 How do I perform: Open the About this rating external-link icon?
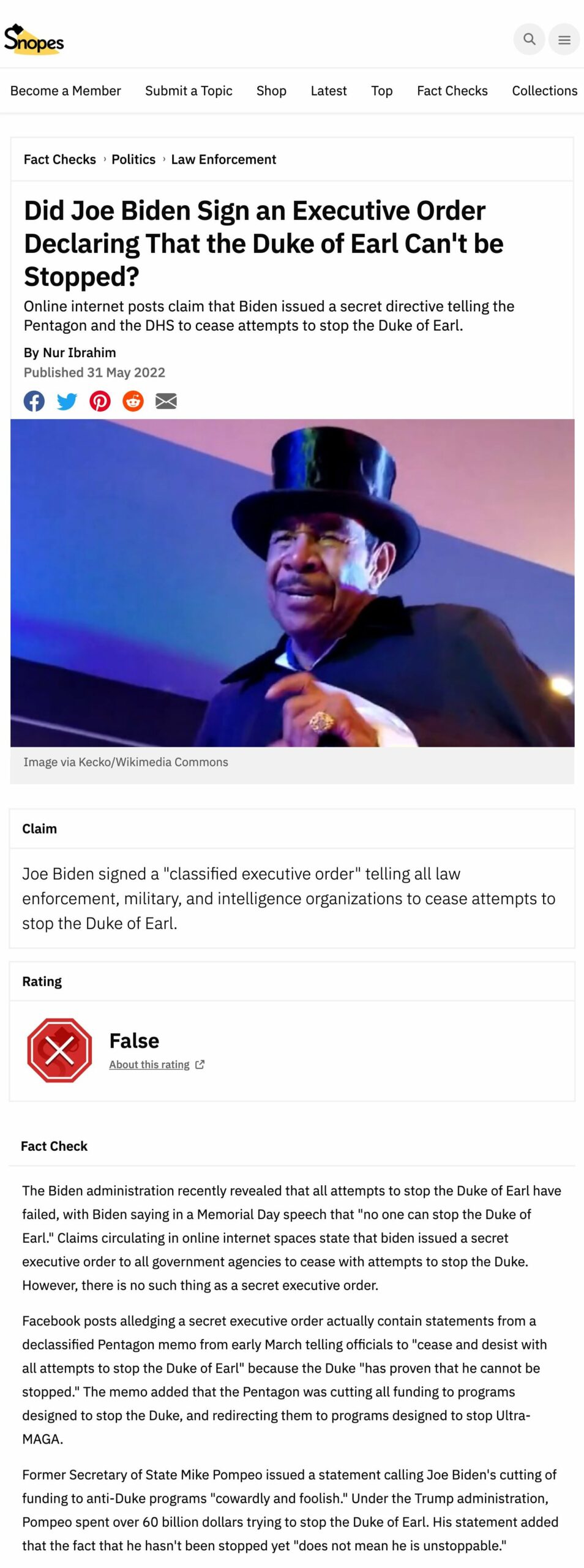[200, 1065]
